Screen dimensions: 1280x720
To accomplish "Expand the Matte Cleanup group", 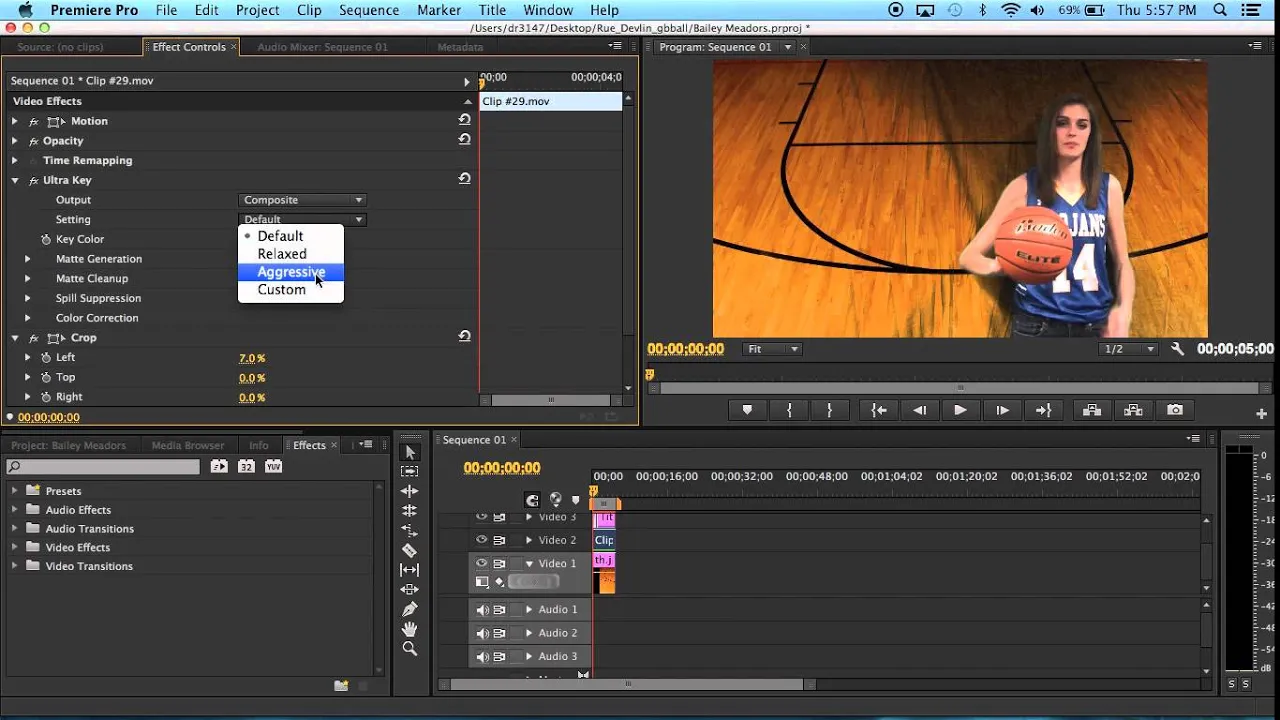I will [28, 279].
